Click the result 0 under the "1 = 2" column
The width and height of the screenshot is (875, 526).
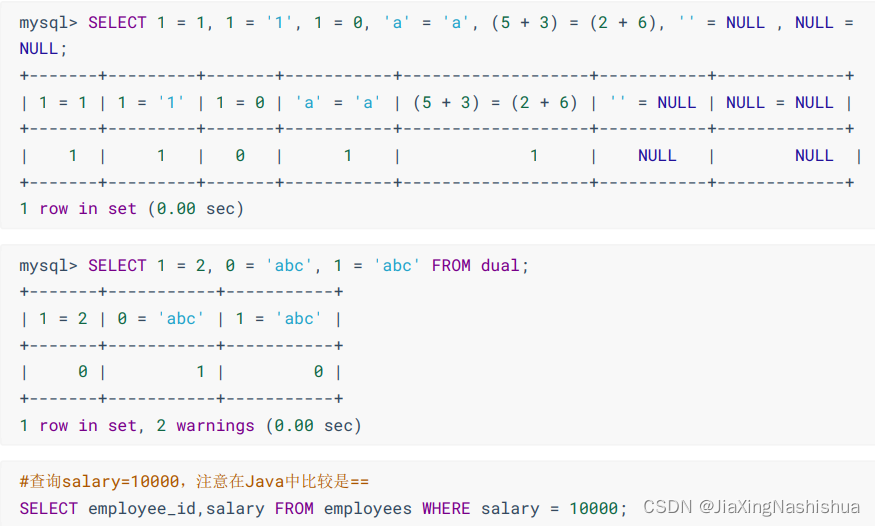point(83,372)
